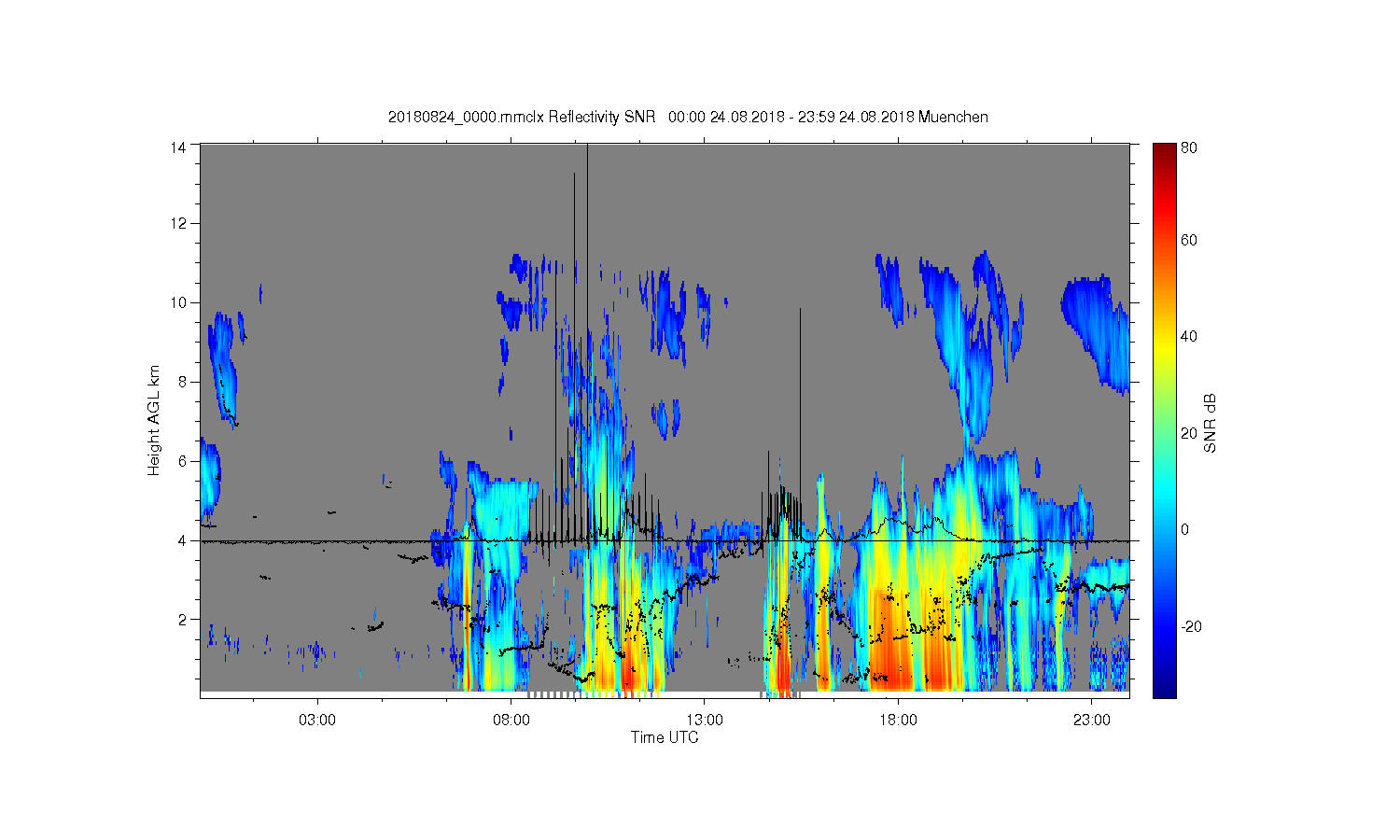Select the 03:00 time tick label
This screenshot has height=840, width=1400.
pyautogui.click(x=317, y=721)
